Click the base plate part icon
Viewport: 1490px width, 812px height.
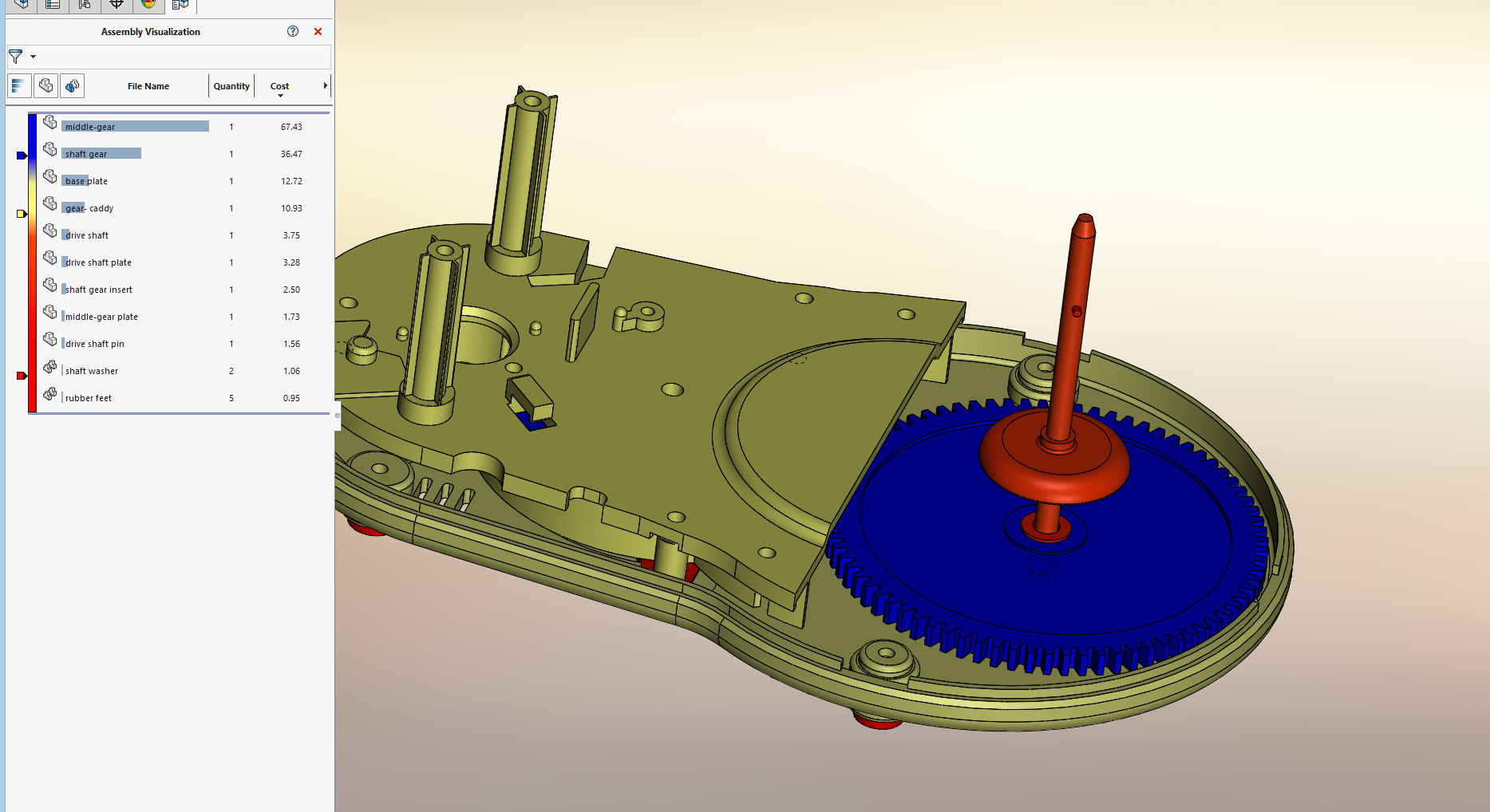coord(49,176)
